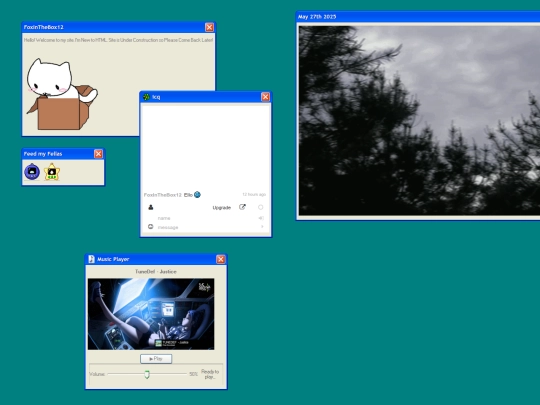Click the welcome message text in FoxInTheBox12 window

pyautogui.click(x=118, y=40)
